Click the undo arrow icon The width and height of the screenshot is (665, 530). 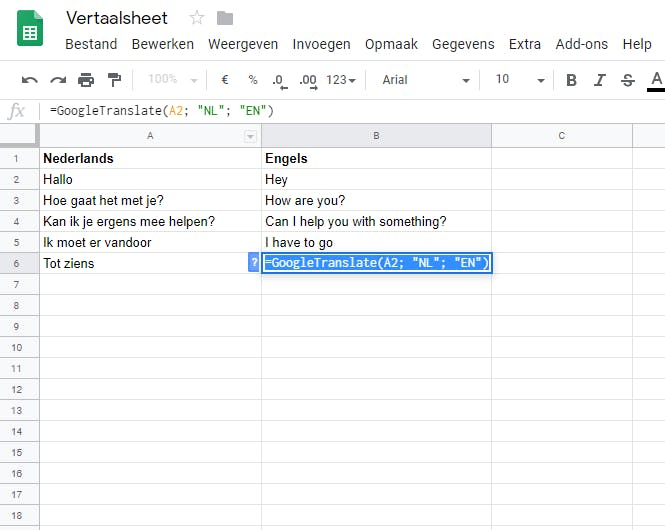point(30,80)
